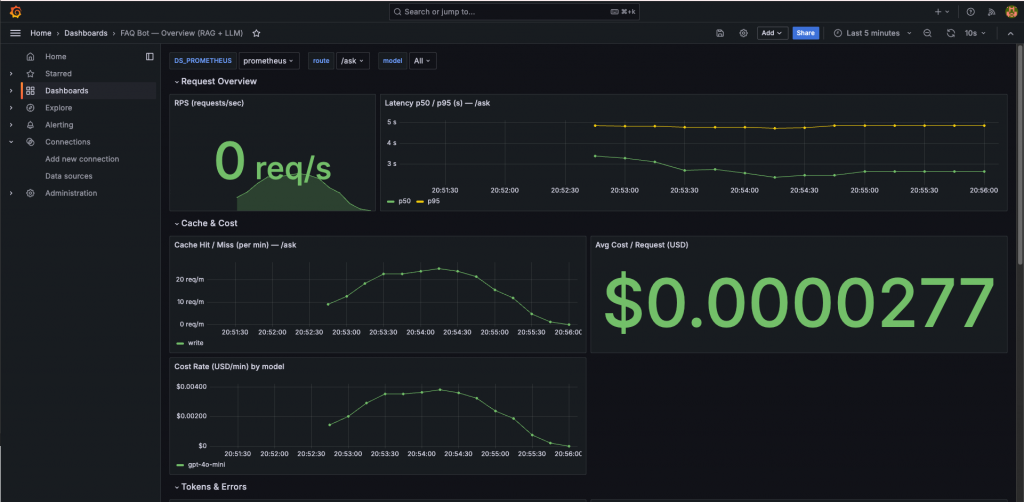Click Home in the breadcrumb

click(x=40, y=33)
